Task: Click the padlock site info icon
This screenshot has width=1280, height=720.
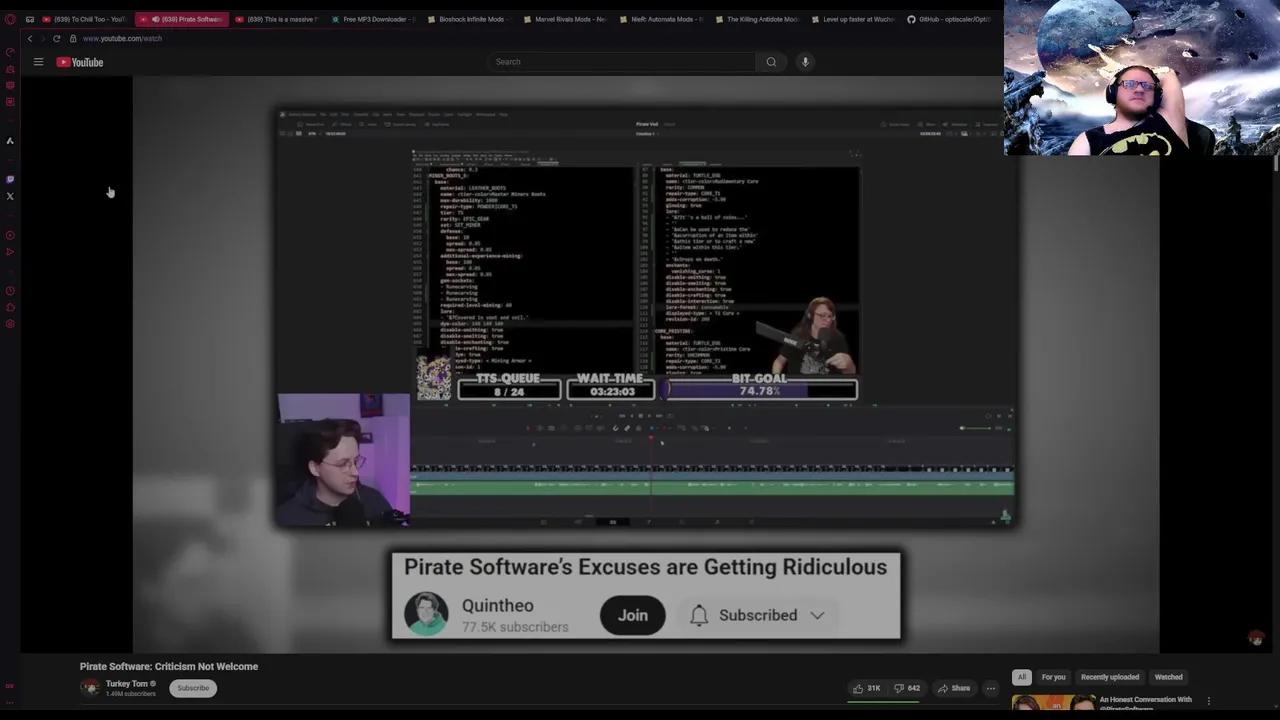Action: tap(73, 38)
